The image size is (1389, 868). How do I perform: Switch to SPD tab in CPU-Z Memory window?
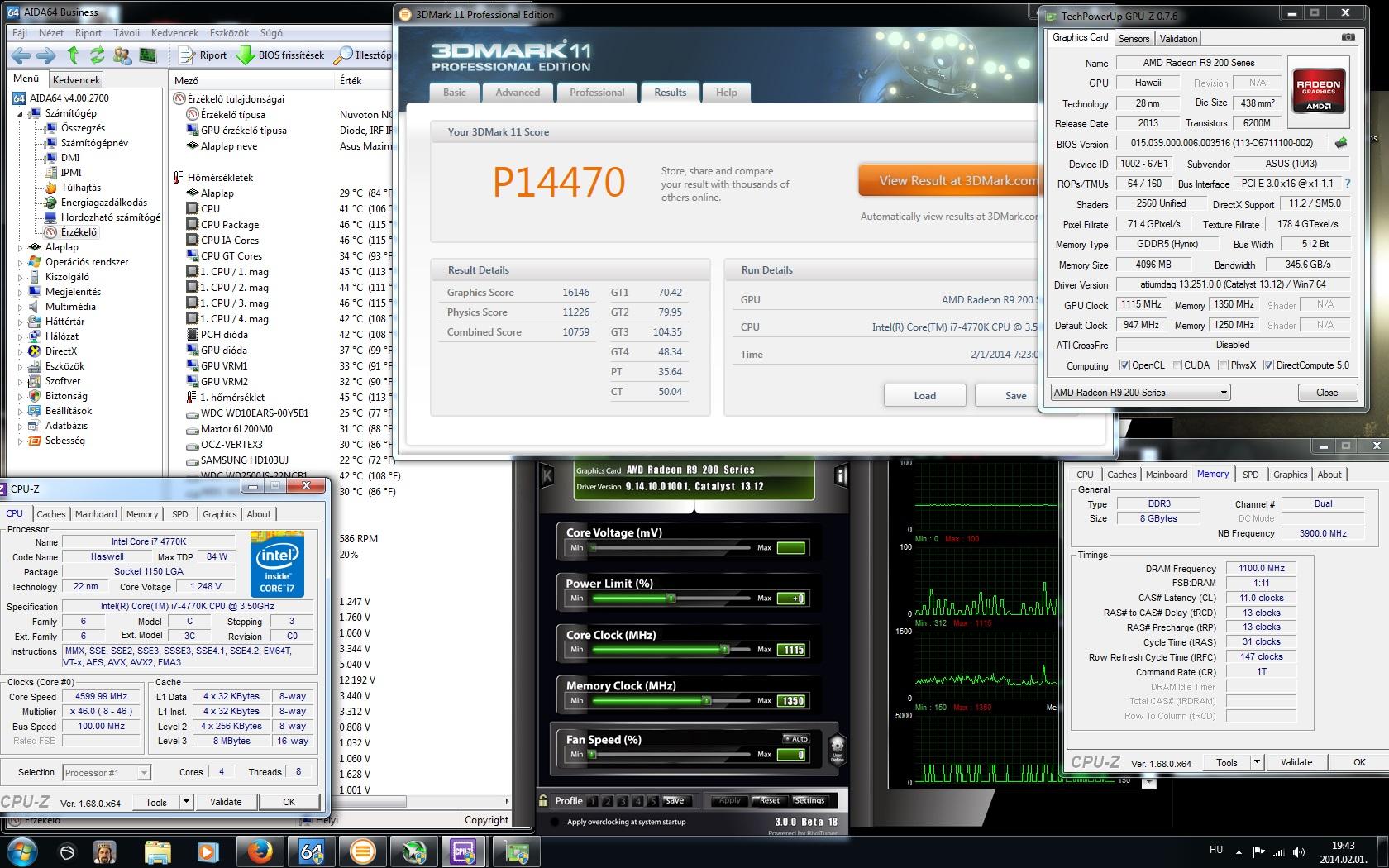(x=1251, y=475)
